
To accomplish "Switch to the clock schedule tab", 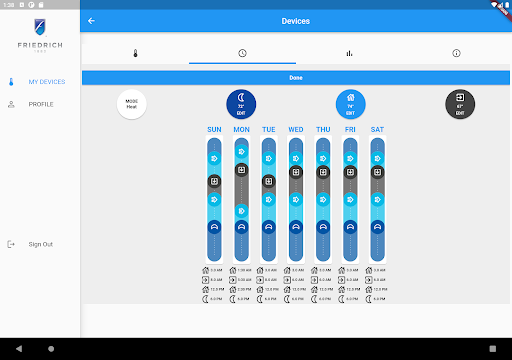I will click(242, 53).
